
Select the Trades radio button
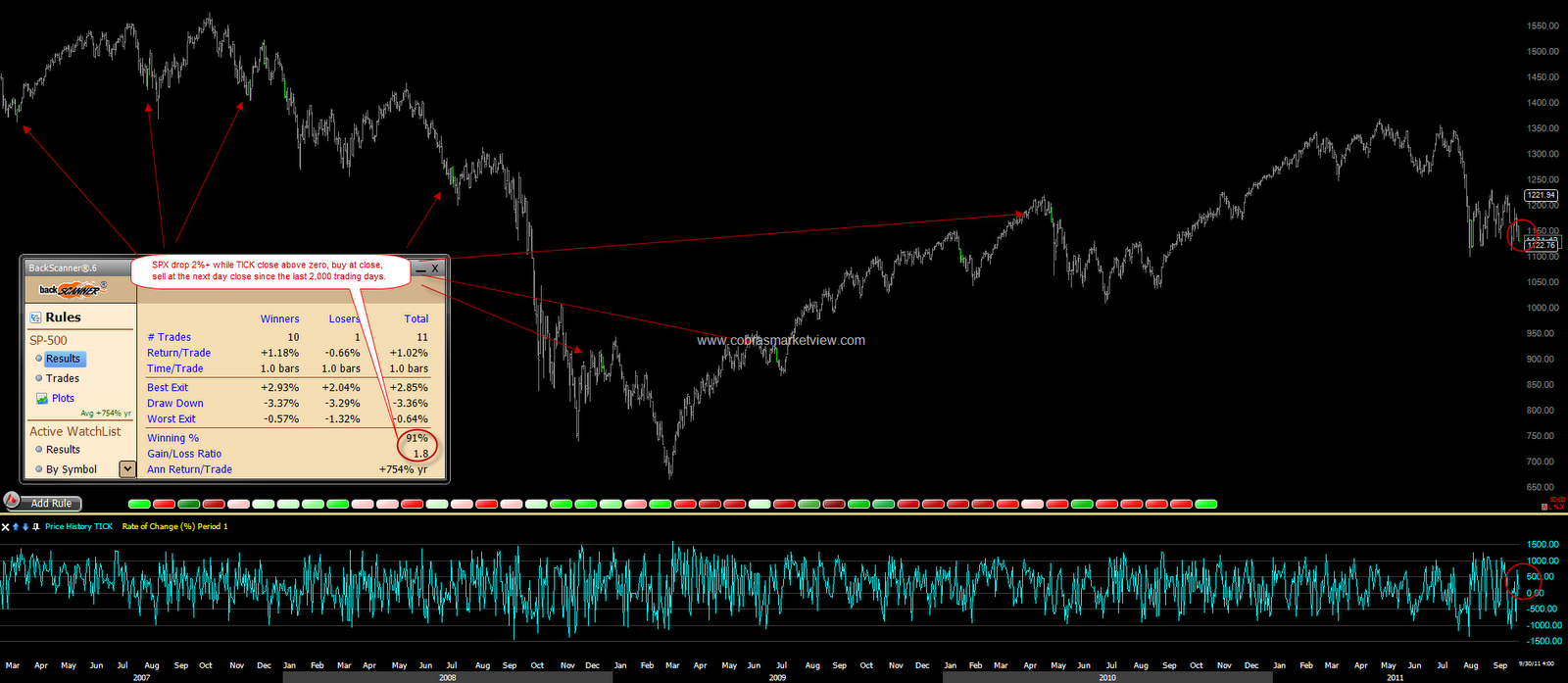tap(39, 378)
